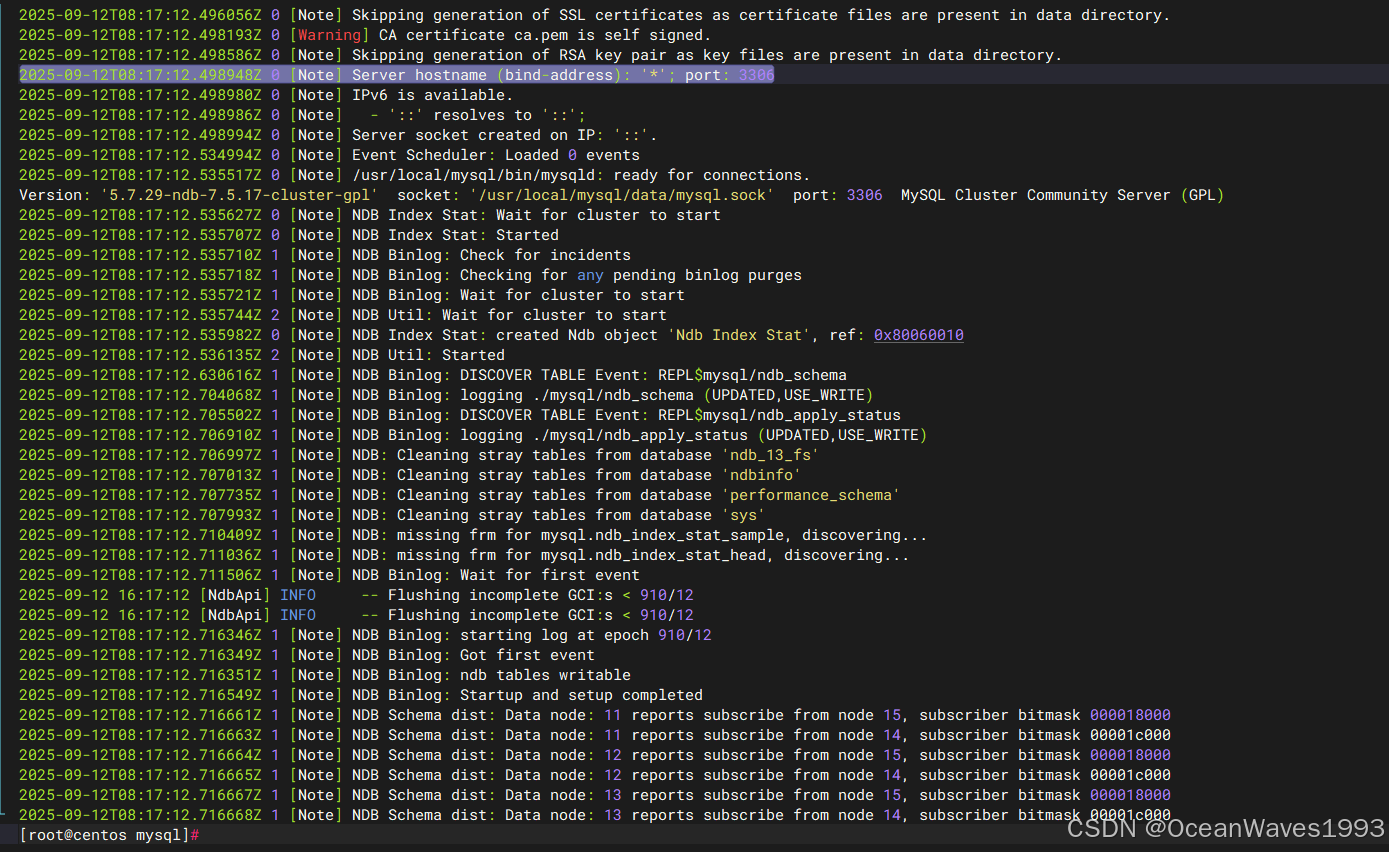The height and width of the screenshot is (852, 1389).
Task: Click 'logging ./mysql/ndb_apply_status' line
Action: (473, 435)
